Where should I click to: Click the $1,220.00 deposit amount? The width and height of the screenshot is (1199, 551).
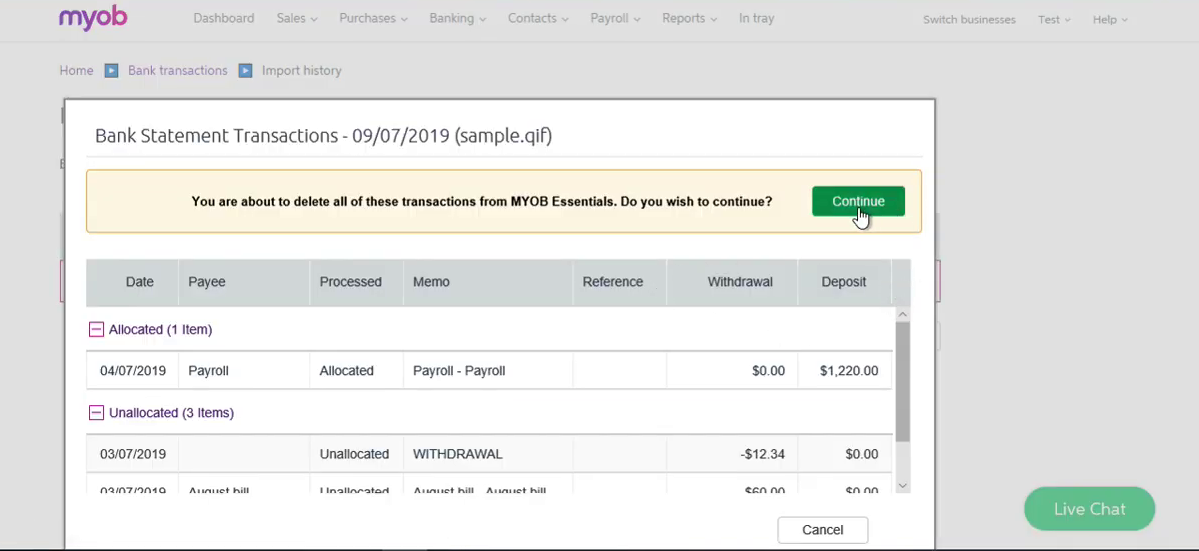pos(849,371)
